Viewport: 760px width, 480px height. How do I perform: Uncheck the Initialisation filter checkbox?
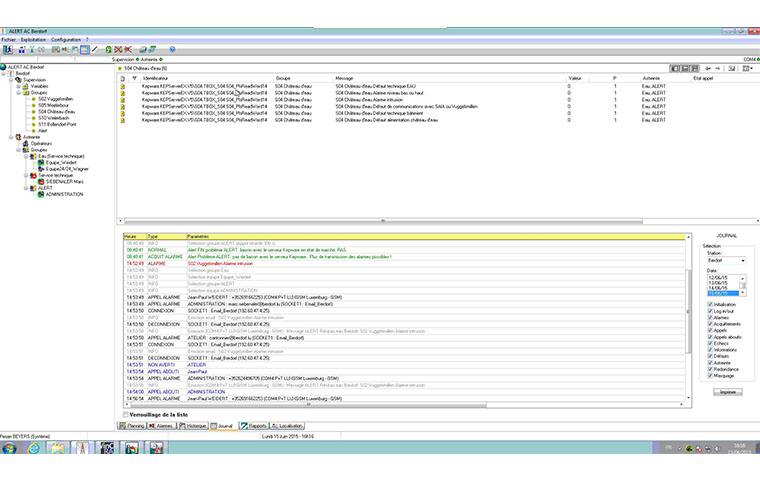[710, 304]
